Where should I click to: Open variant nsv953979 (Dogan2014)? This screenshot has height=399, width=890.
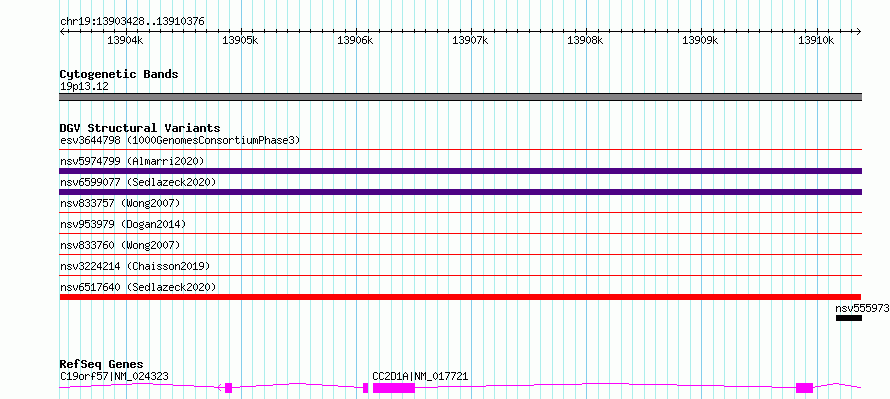tap(123, 224)
